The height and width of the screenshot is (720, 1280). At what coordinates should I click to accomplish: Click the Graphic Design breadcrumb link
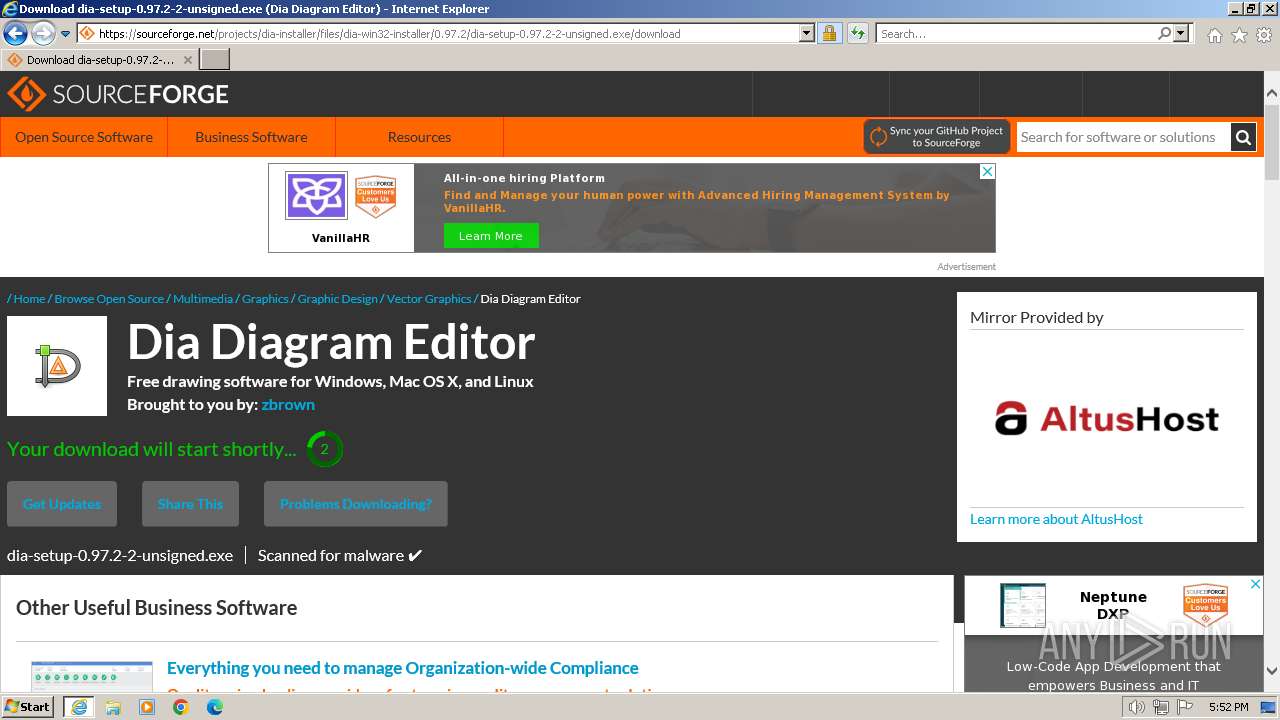point(338,299)
